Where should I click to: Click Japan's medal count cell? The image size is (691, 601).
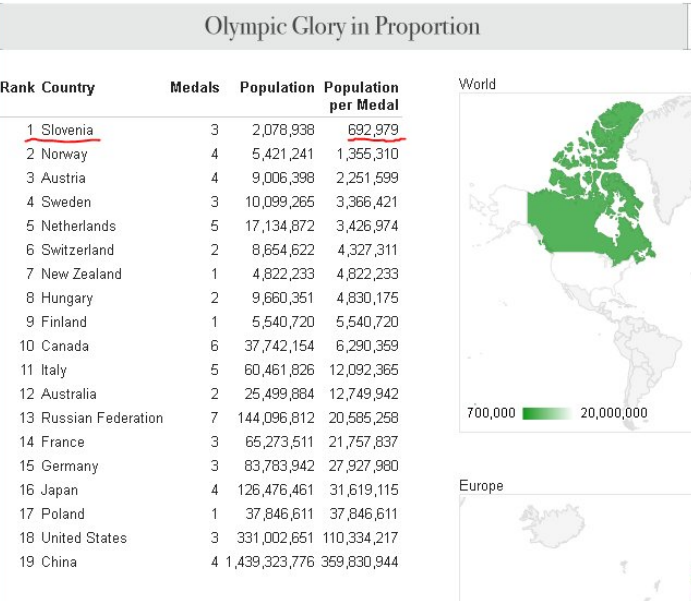(x=214, y=490)
